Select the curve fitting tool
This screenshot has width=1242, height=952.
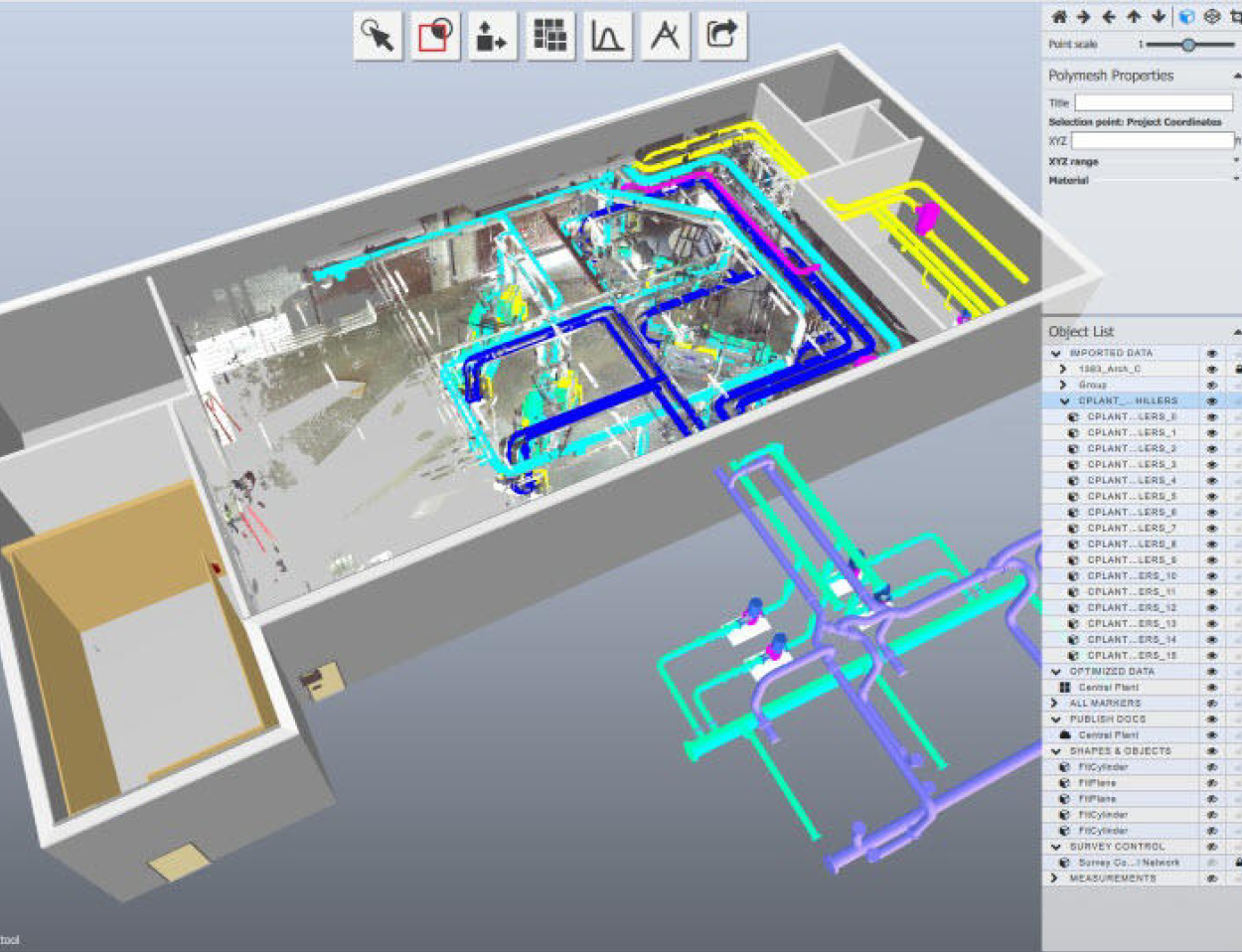click(607, 35)
